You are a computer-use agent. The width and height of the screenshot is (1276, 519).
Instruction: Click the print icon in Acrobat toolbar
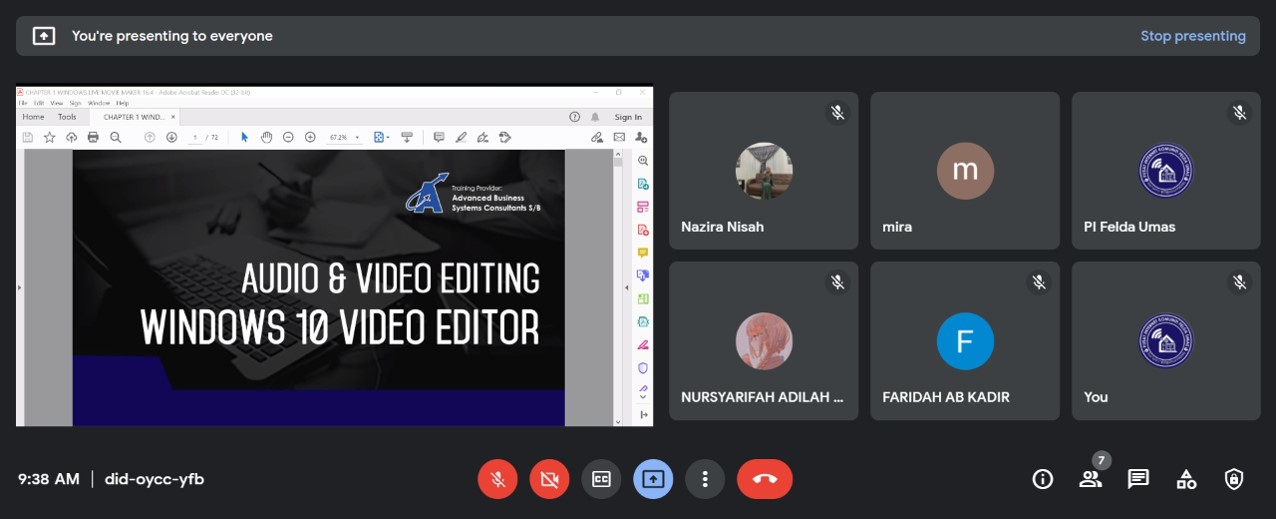93,137
